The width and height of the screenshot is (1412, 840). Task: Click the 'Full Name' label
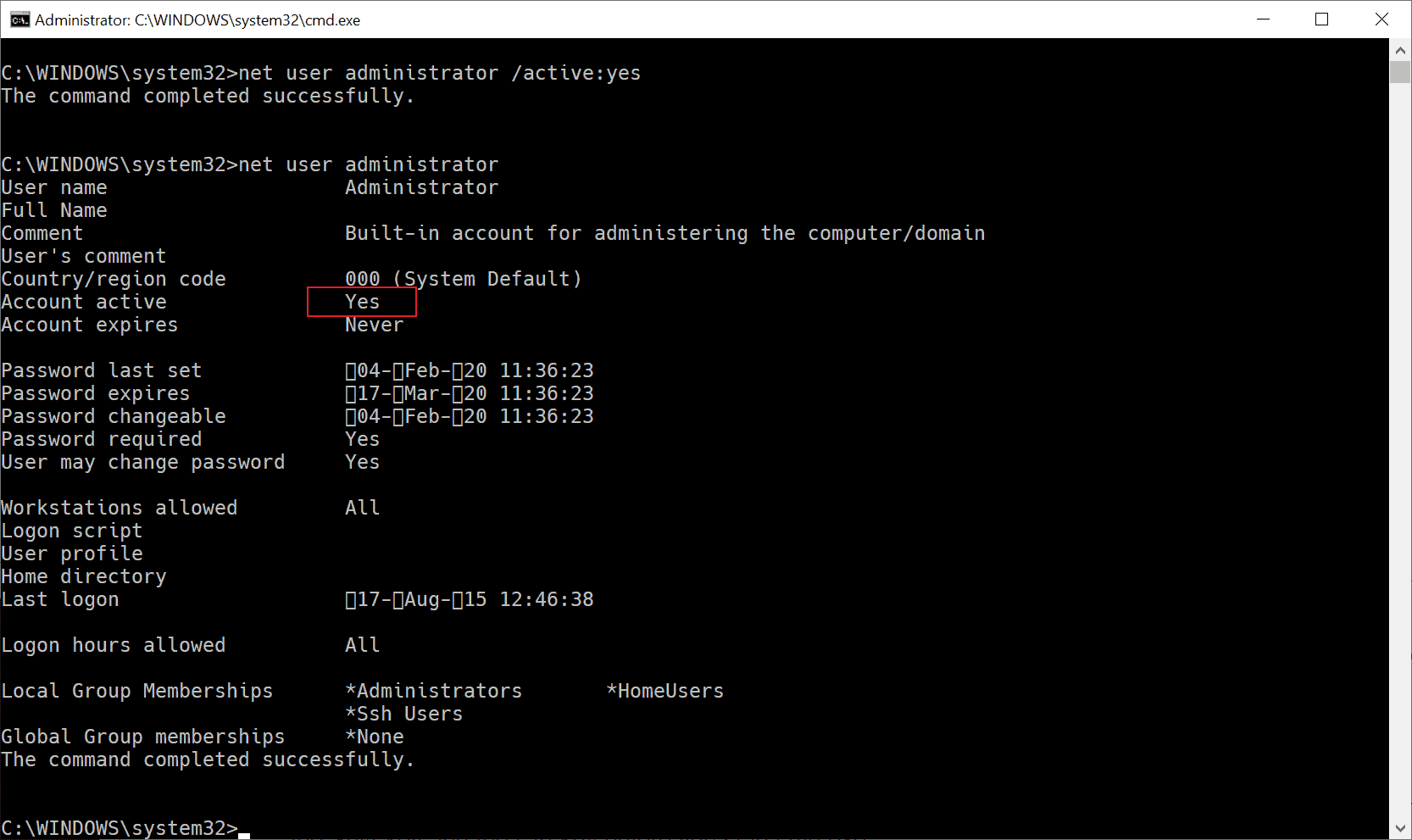point(54,210)
